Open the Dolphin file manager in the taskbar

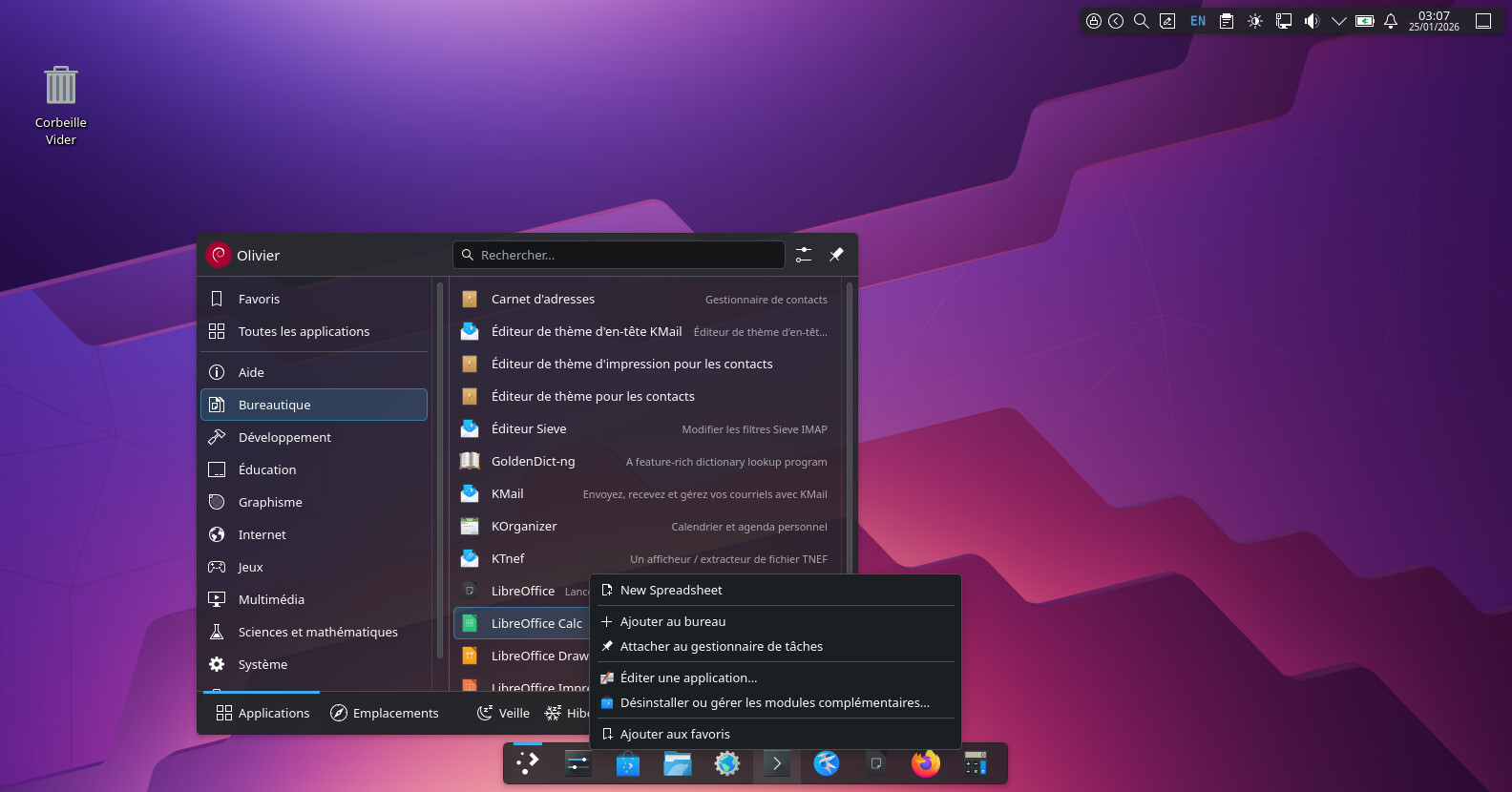tap(677, 763)
